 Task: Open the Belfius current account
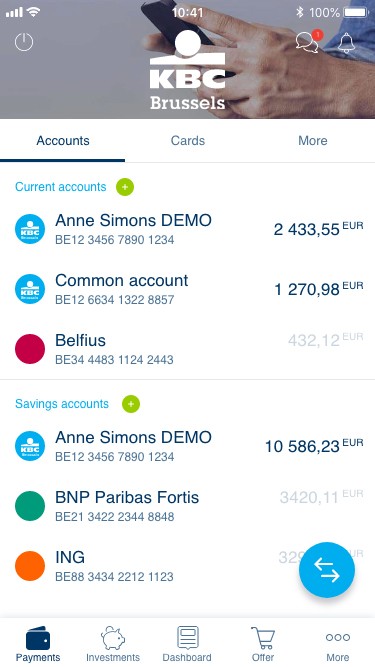coord(188,349)
